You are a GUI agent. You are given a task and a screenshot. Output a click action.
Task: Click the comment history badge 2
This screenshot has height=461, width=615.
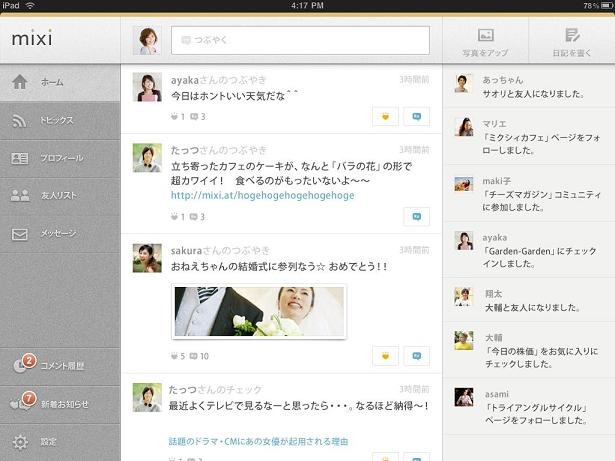(29, 360)
